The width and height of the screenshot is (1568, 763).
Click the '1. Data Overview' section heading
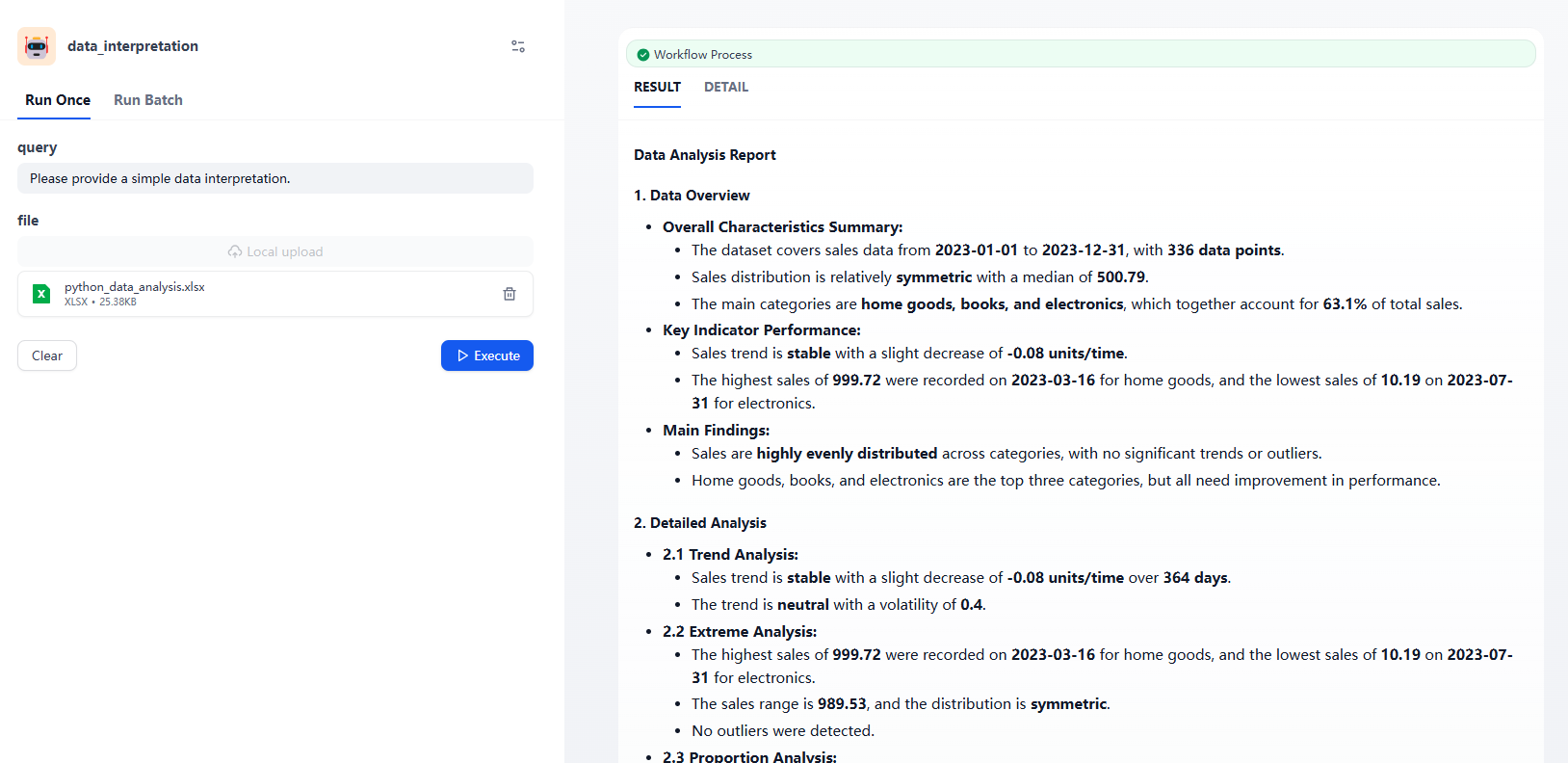pos(692,196)
